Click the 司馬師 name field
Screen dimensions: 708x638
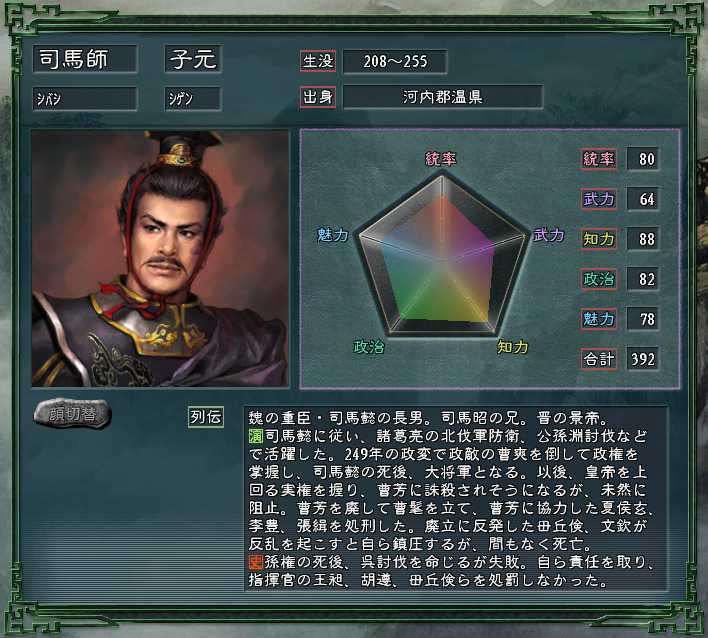(x=85, y=59)
